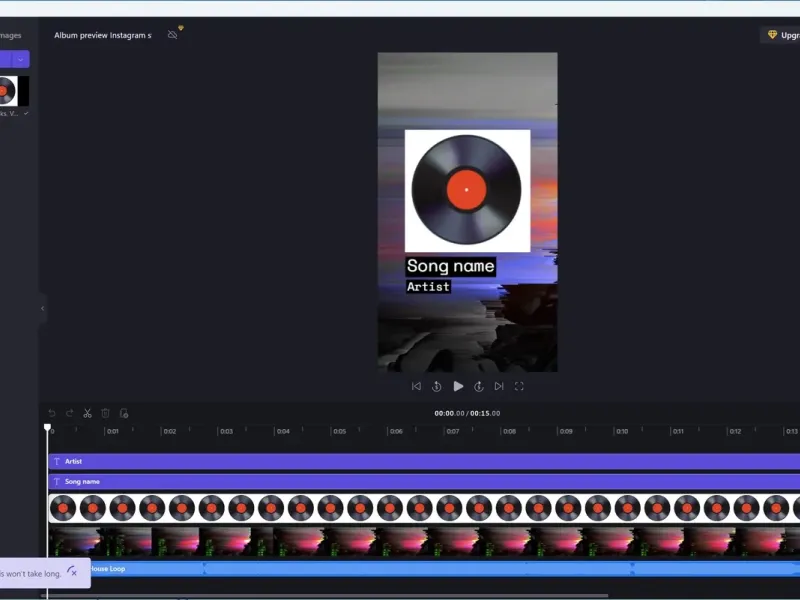Open the purple import dropdown arrow
Image resolution: width=800 pixels, height=600 pixels.
coord(22,59)
